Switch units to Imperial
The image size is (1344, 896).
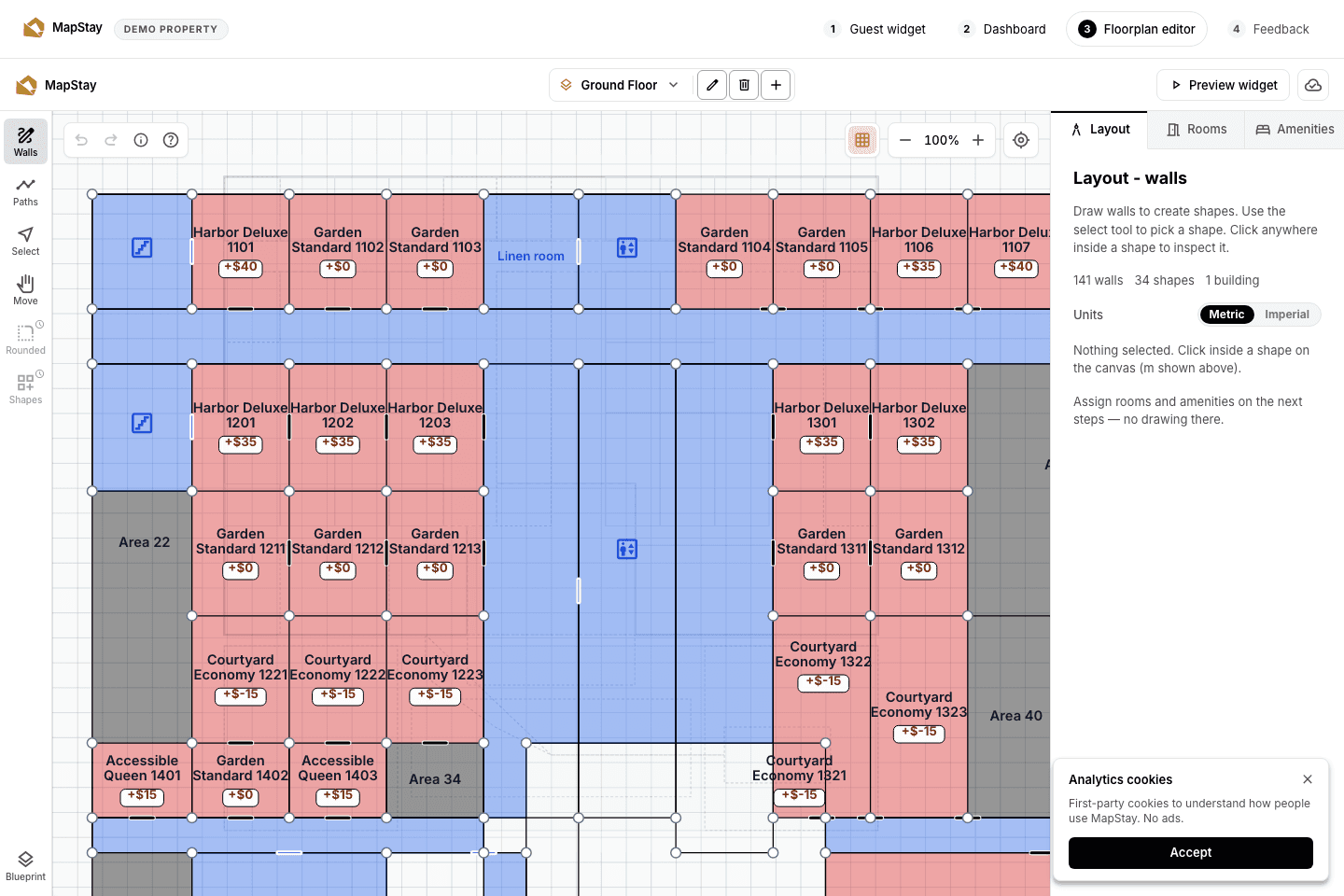point(1287,315)
